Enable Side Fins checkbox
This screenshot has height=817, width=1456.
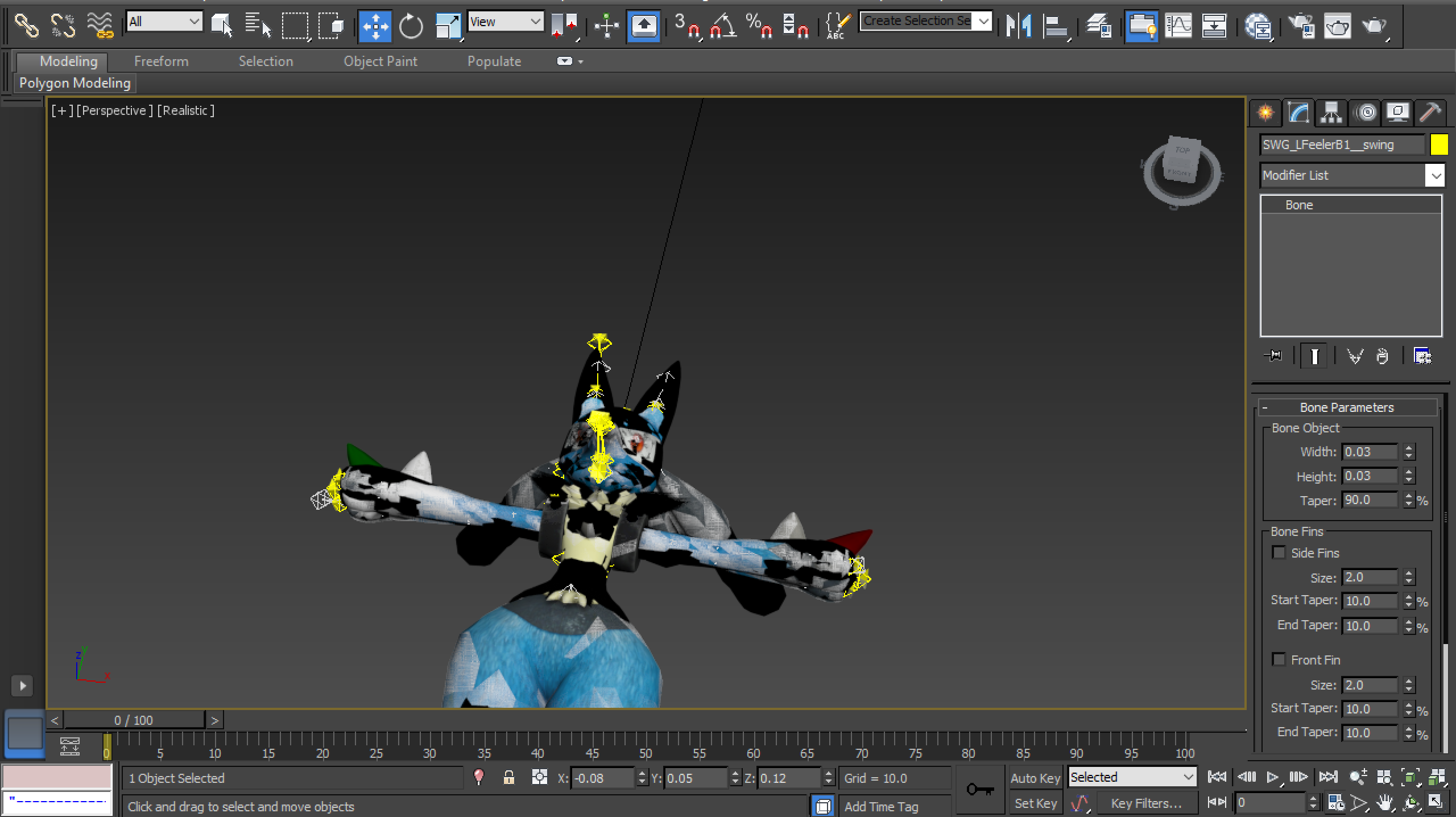pyautogui.click(x=1279, y=553)
